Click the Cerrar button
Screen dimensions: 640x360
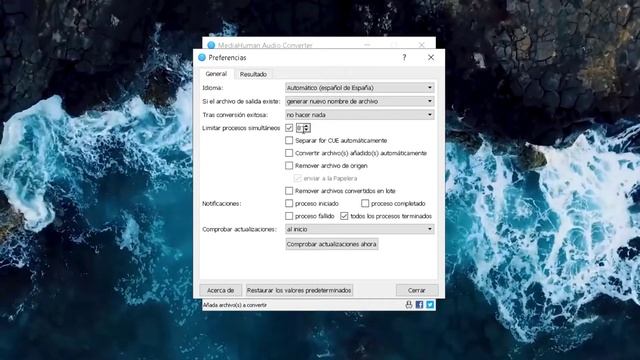point(417,290)
